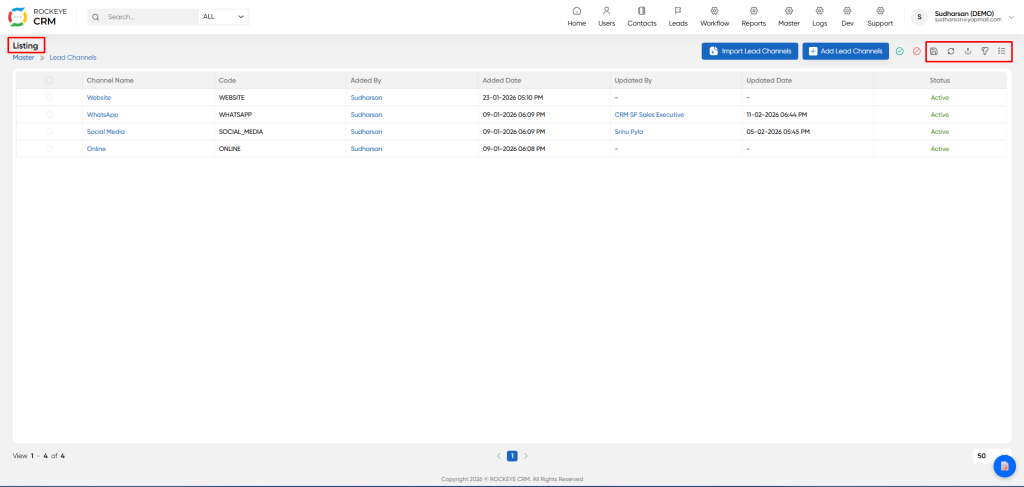Toggle the select-all header checkbox
1024x487 pixels.
click(x=49, y=80)
